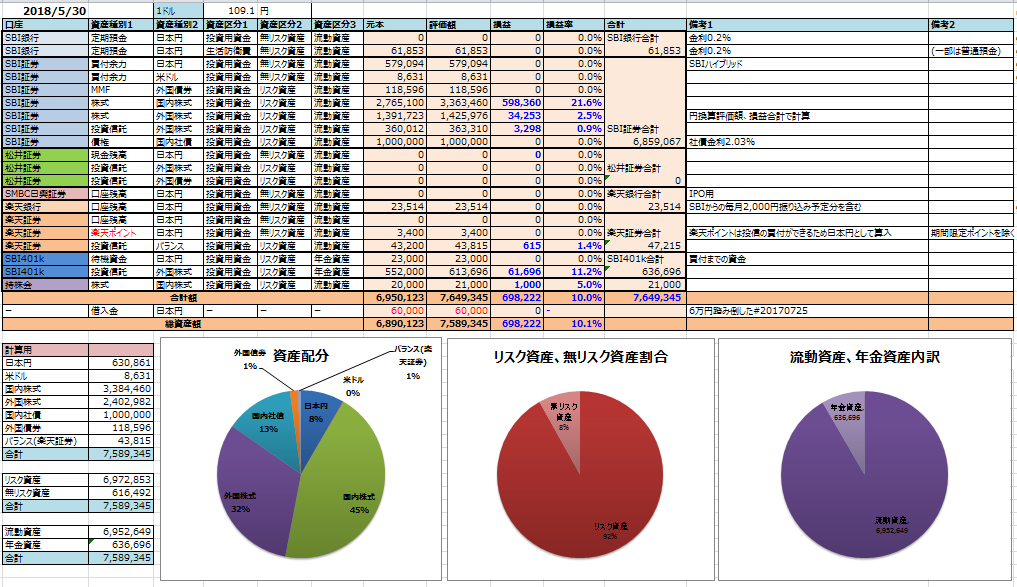Click the note SBIハイブリッド
Screen dimensions: 1017x587
point(716,64)
